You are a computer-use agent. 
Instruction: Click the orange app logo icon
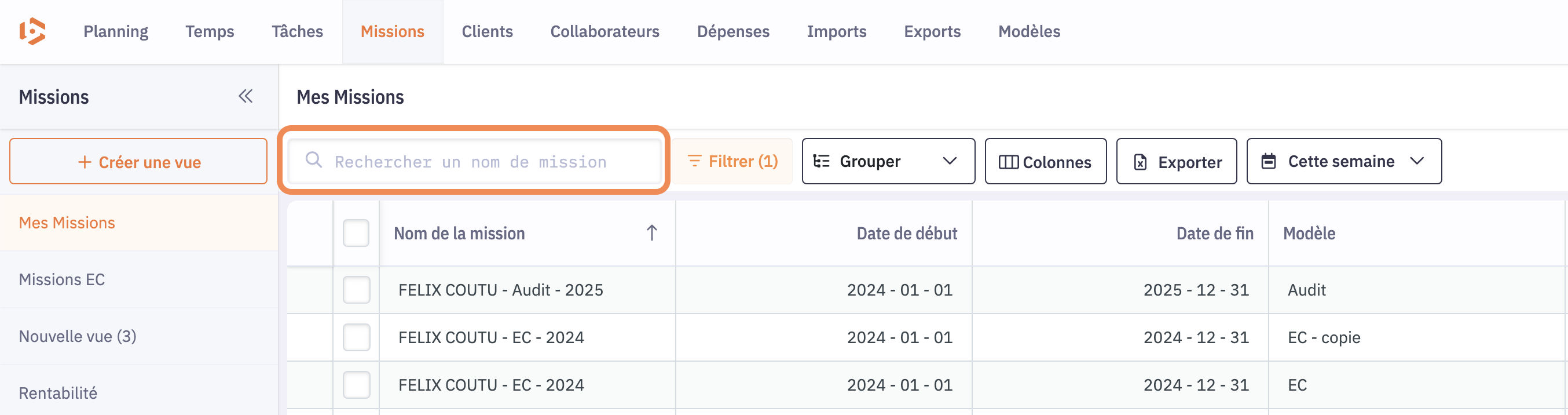(x=33, y=31)
